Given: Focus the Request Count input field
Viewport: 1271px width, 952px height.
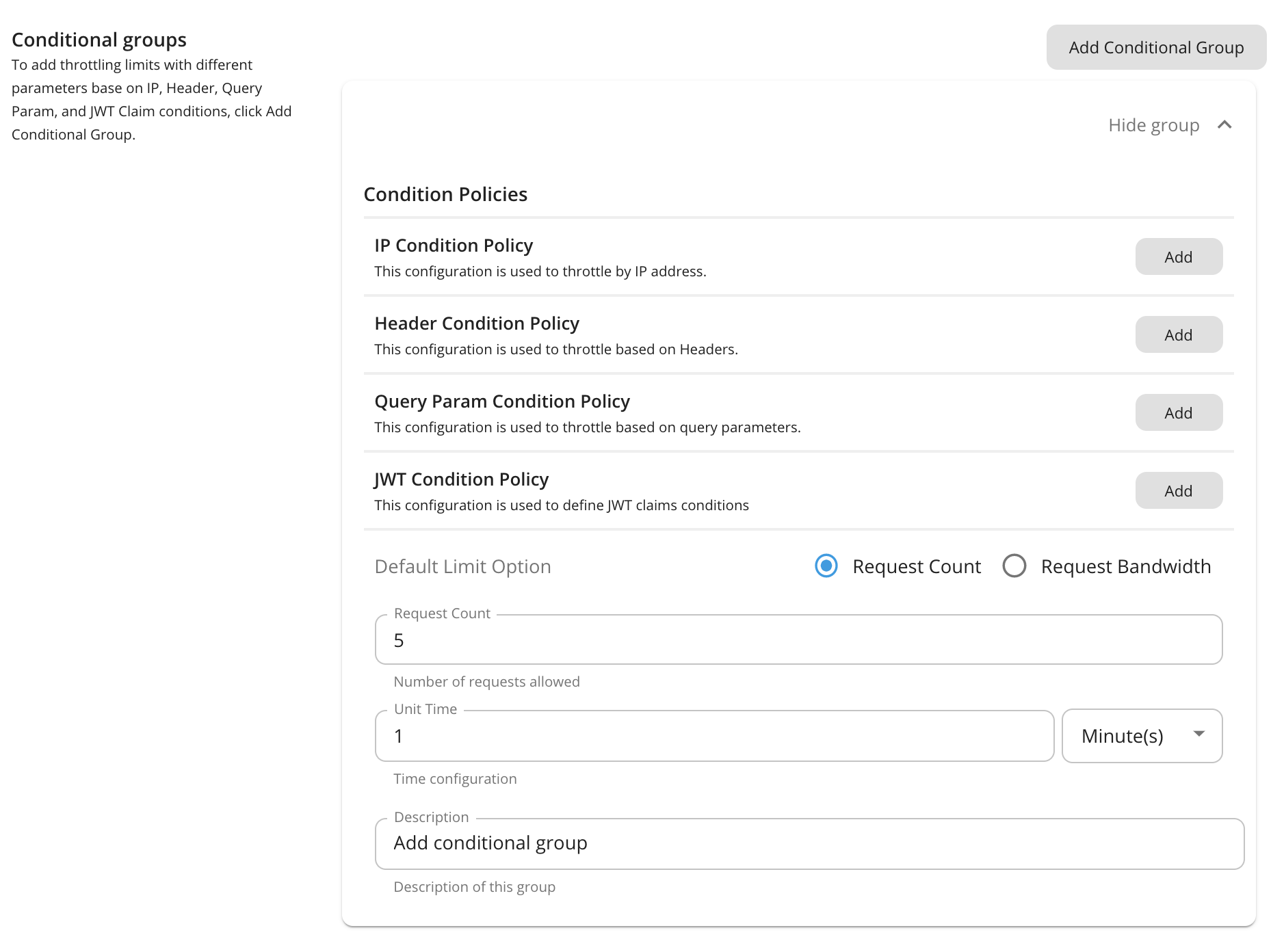Looking at the screenshot, I should click(798, 640).
